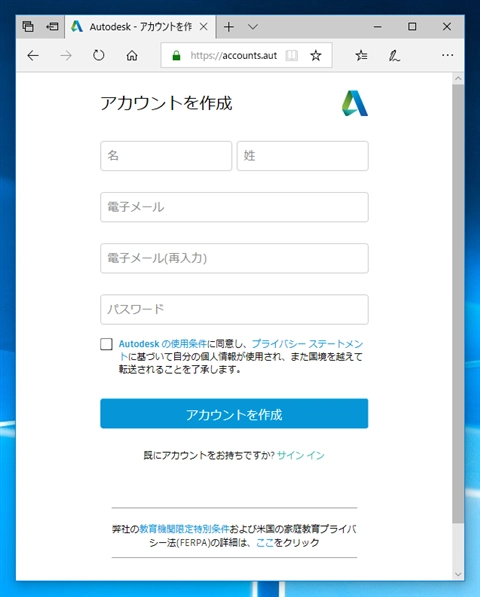Viewport: 480px width, 597px height.
Task: Set these tabs aside icon
Action: click(52, 27)
